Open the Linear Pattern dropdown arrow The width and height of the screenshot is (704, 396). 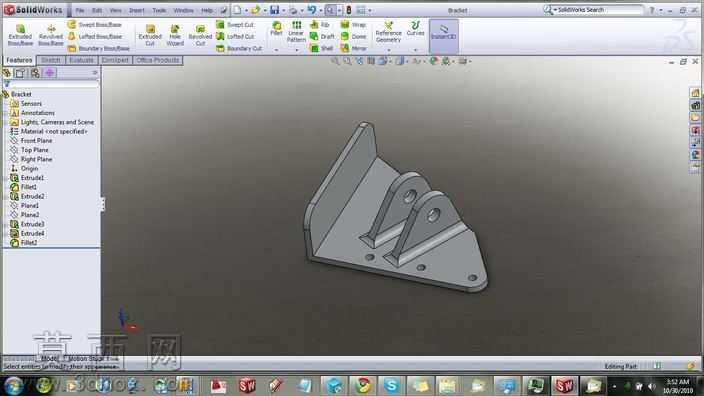pyautogui.click(x=296, y=50)
